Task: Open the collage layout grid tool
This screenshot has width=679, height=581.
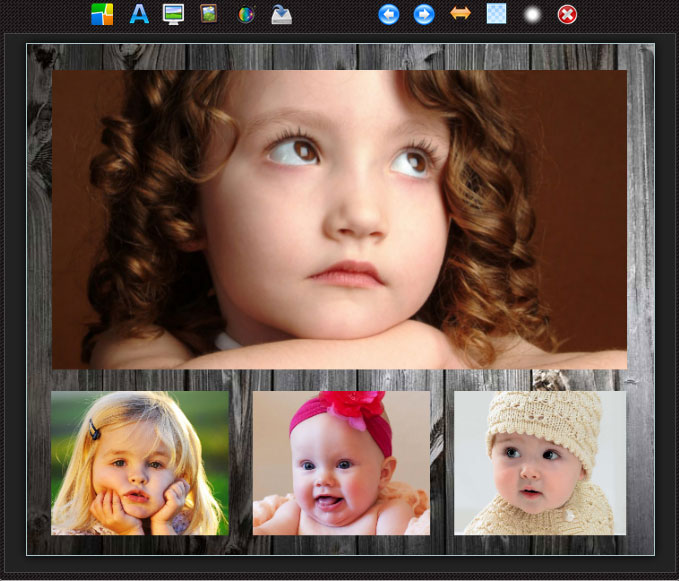Action: pyautogui.click(x=102, y=14)
